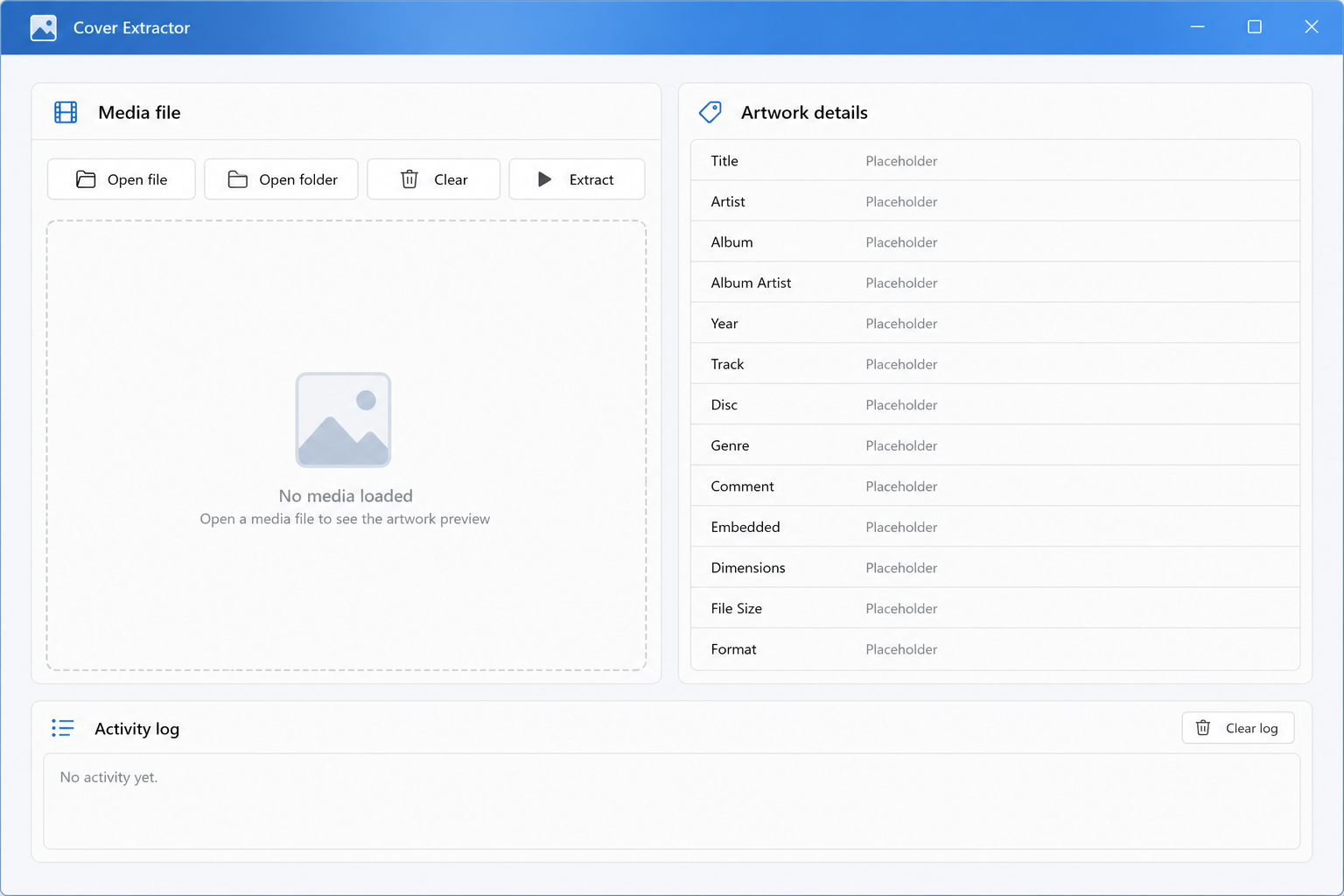
Task: Click the 'No media loaded' text
Action: coord(346,496)
